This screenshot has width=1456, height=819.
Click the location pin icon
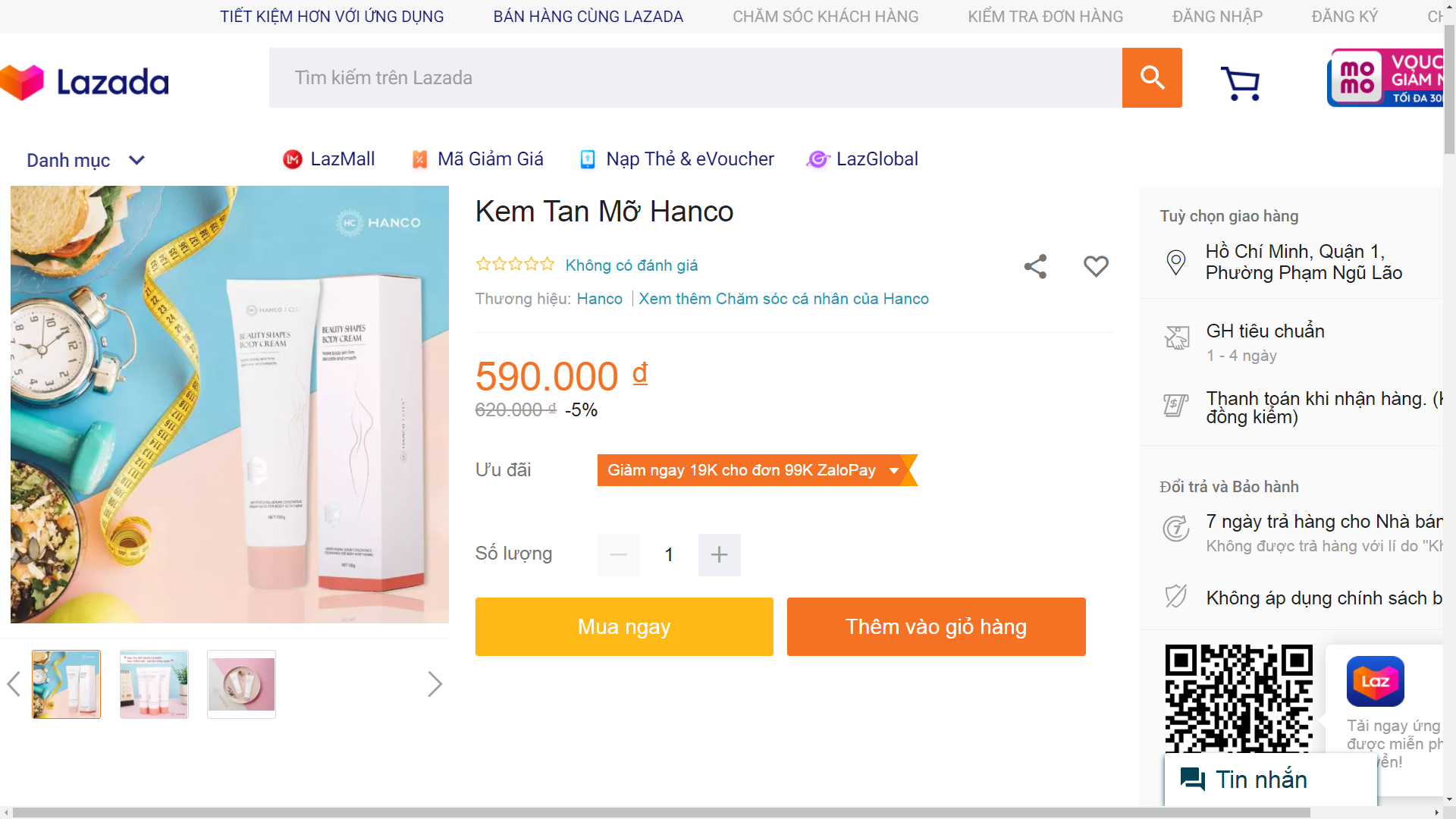[1175, 262]
